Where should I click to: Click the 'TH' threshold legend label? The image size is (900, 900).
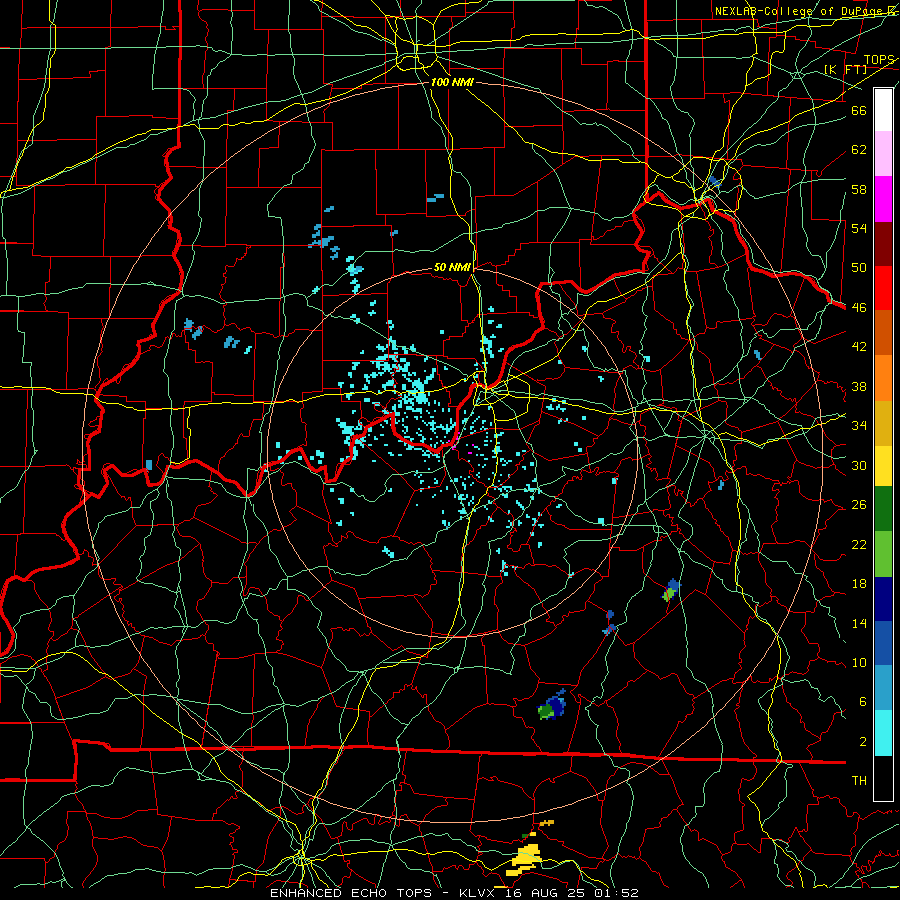(859, 780)
